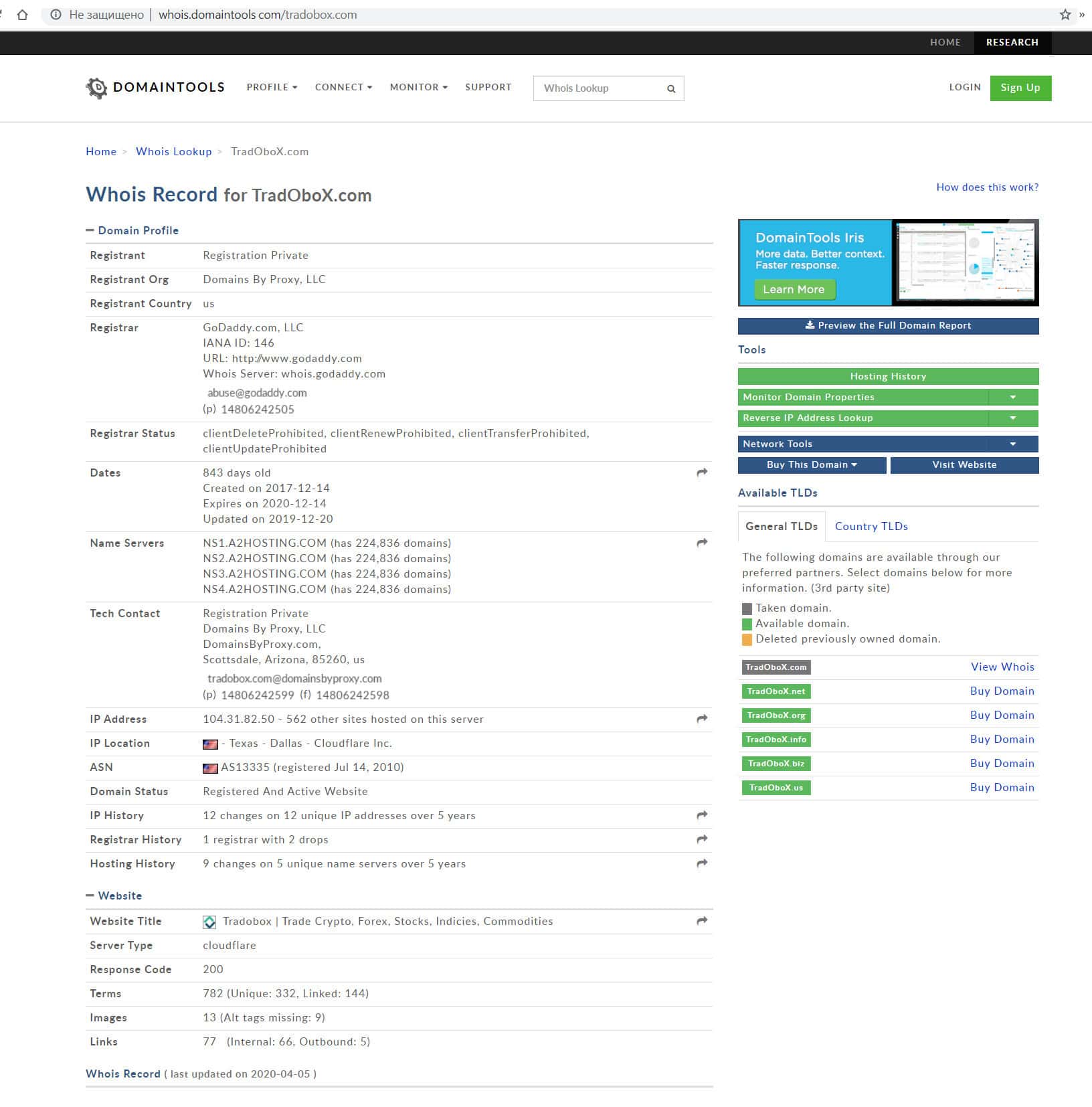Expand the Network Tools dropdown arrow
This screenshot has height=1107, width=1092.
(1012, 444)
